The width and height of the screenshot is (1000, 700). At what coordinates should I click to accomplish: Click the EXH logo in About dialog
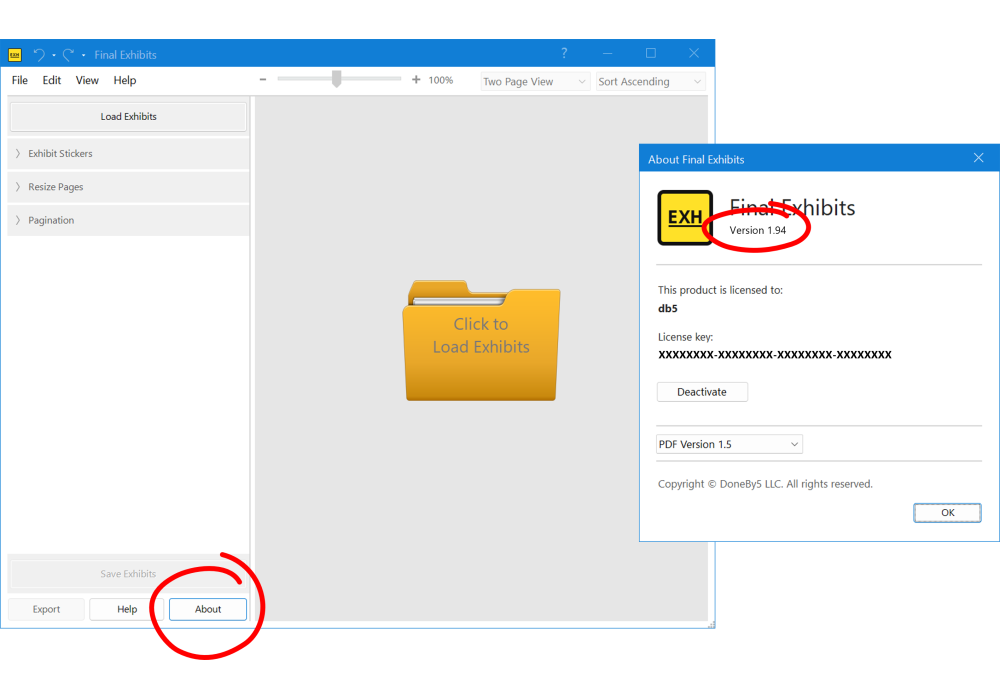[x=684, y=217]
